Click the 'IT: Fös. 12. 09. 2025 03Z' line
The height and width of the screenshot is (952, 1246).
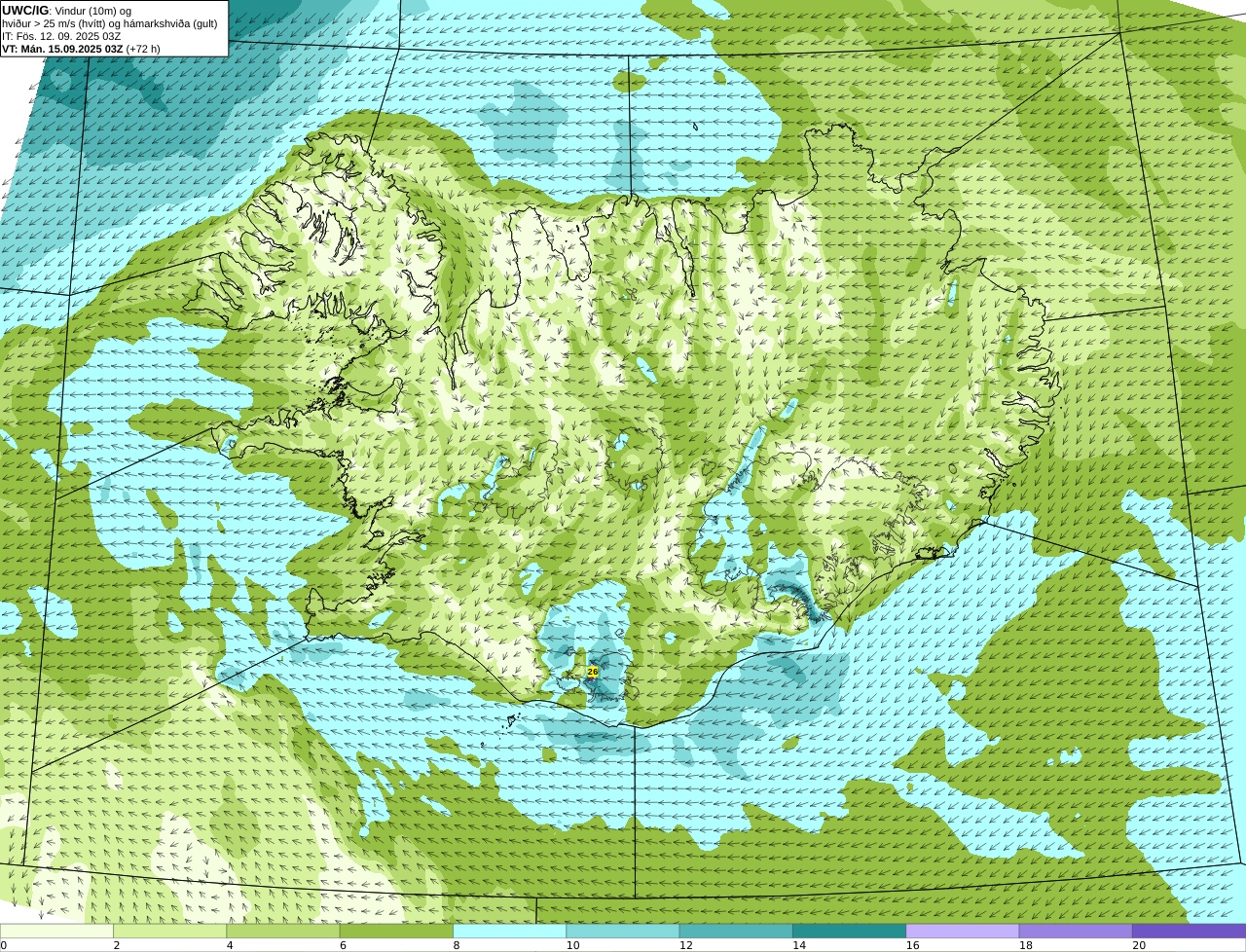click(x=61, y=36)
